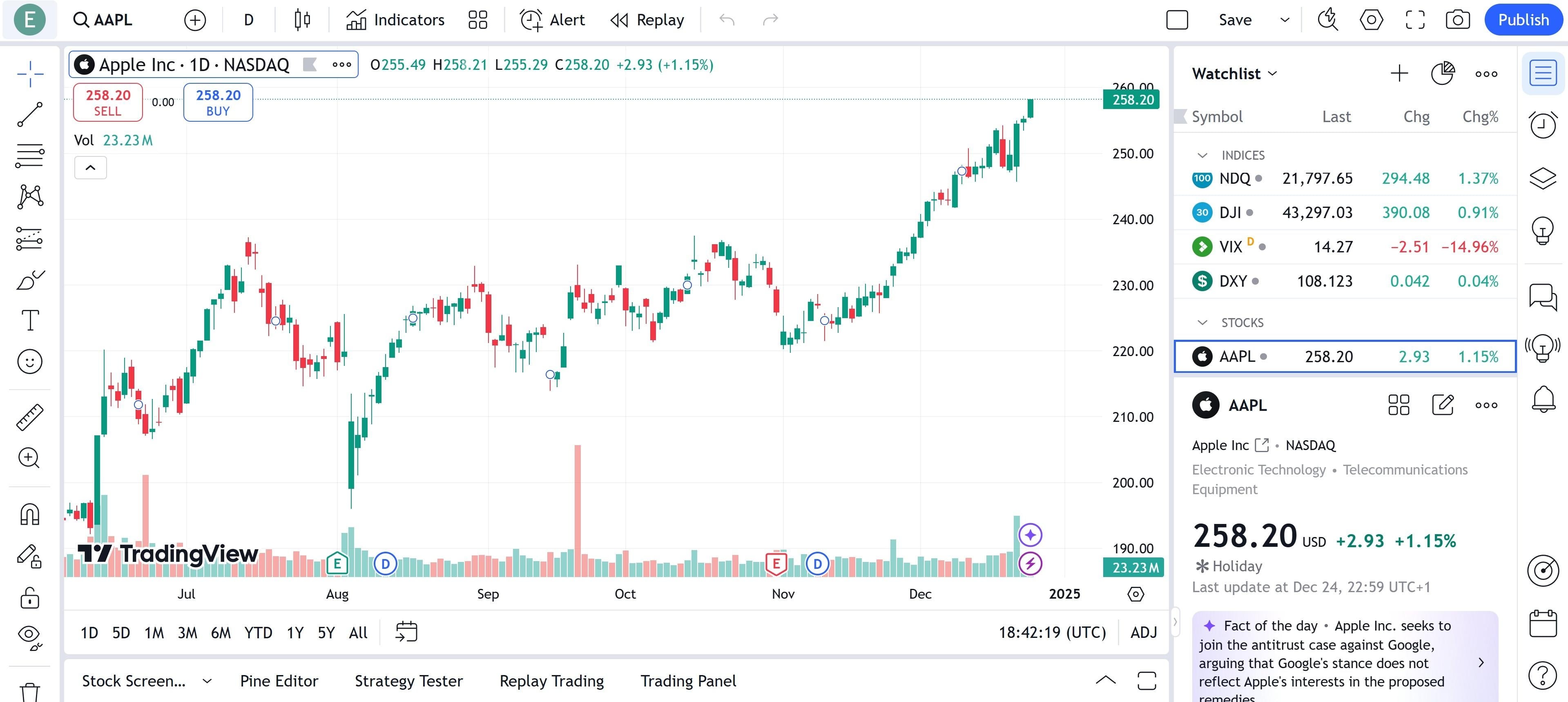Screen dimensions: 1568x702
Task: Expand the Fact of the day card
Action: click(x=1481, y=662)
